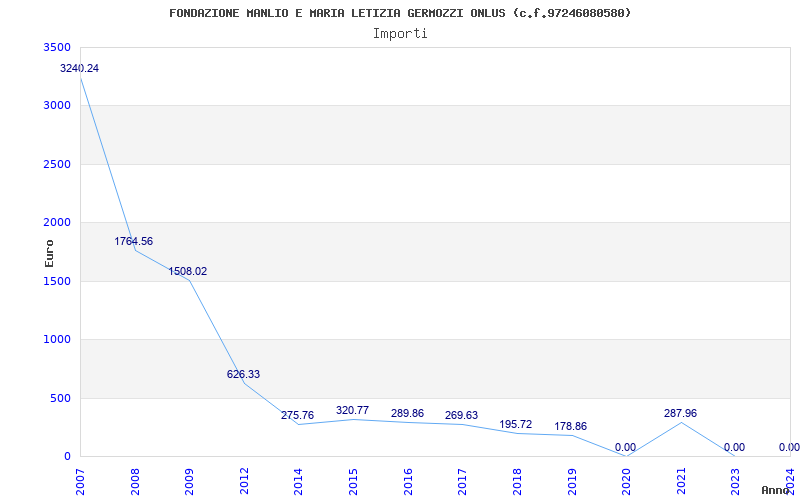800x500 pixels.
Task: Click the 2019 year axis label
Action: 571,482
